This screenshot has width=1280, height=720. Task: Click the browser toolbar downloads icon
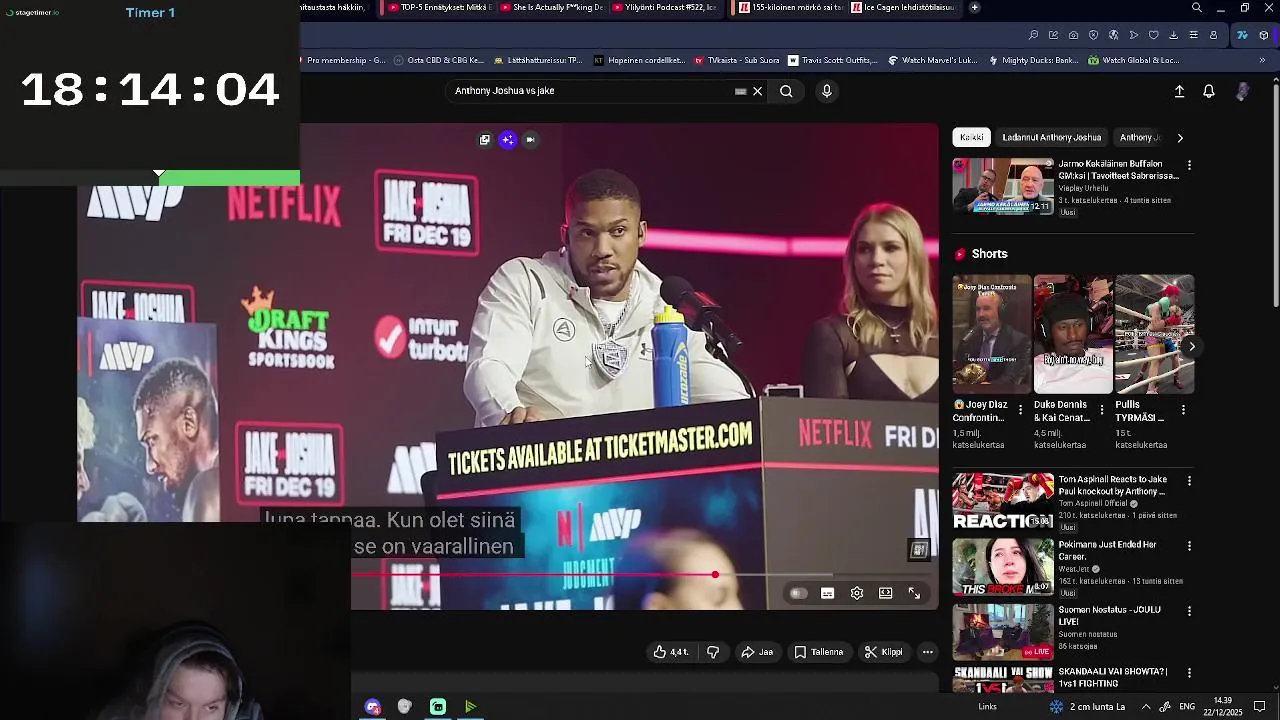[x=1173, y=35]
